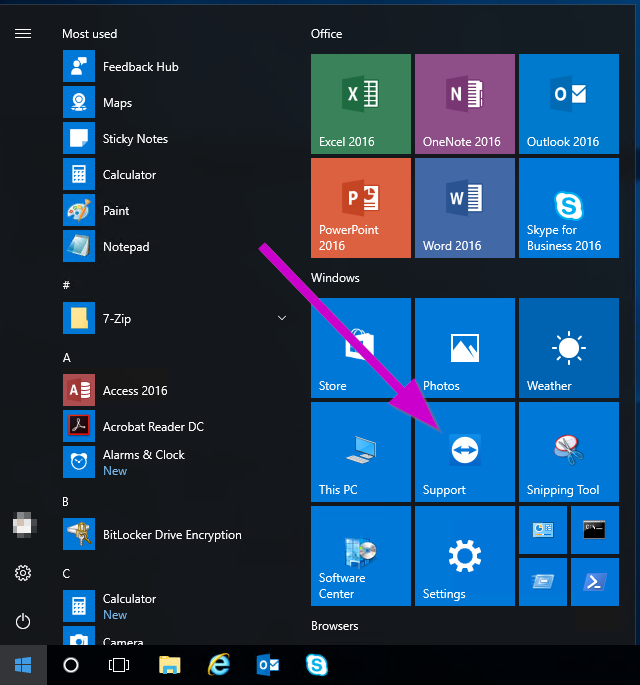Launch the Support TeamViewer tile
The image size is (640, 685).
coord(465,452)
